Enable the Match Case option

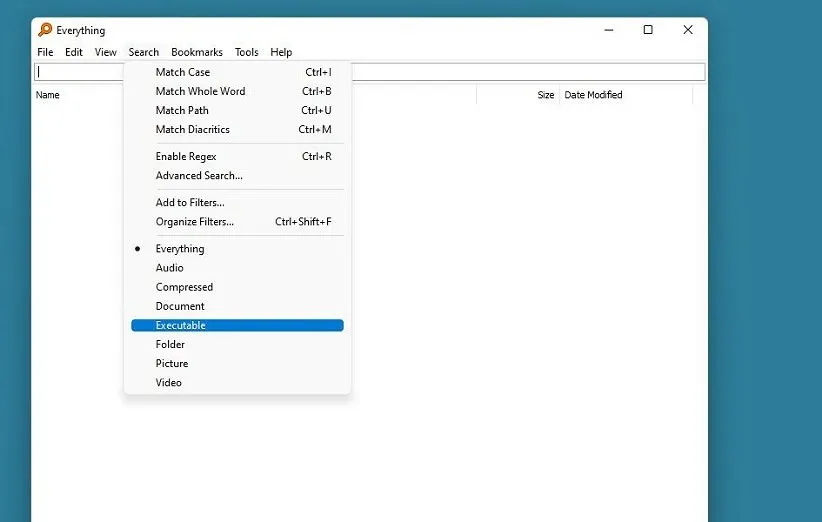pos(183,72)
